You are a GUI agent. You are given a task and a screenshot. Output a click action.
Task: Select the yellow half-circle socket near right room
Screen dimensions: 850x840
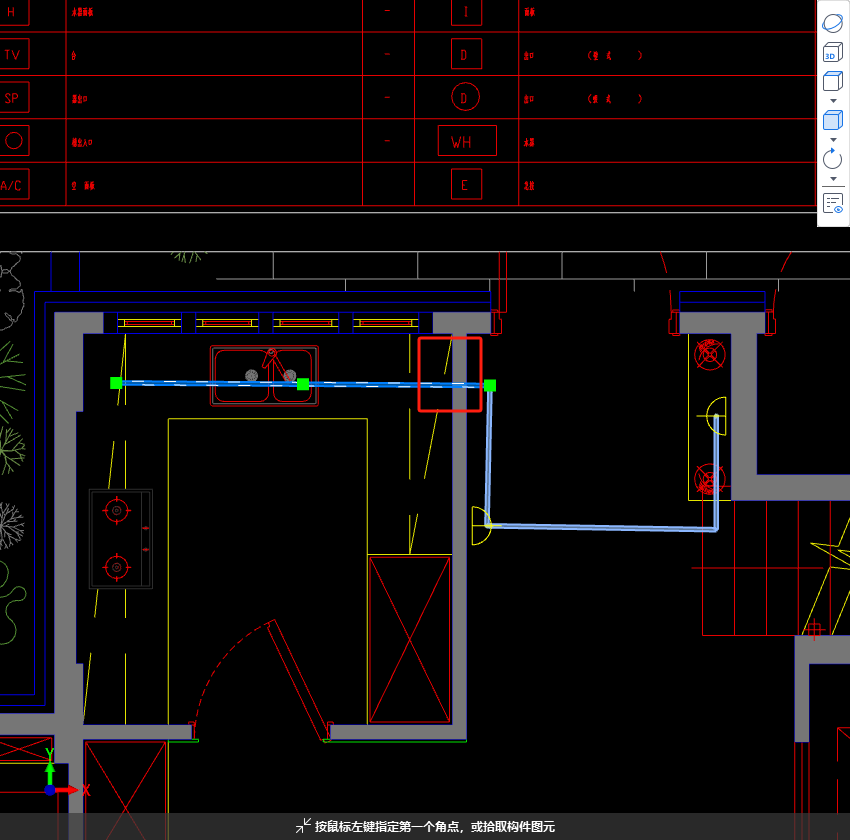tap(716, 416)
